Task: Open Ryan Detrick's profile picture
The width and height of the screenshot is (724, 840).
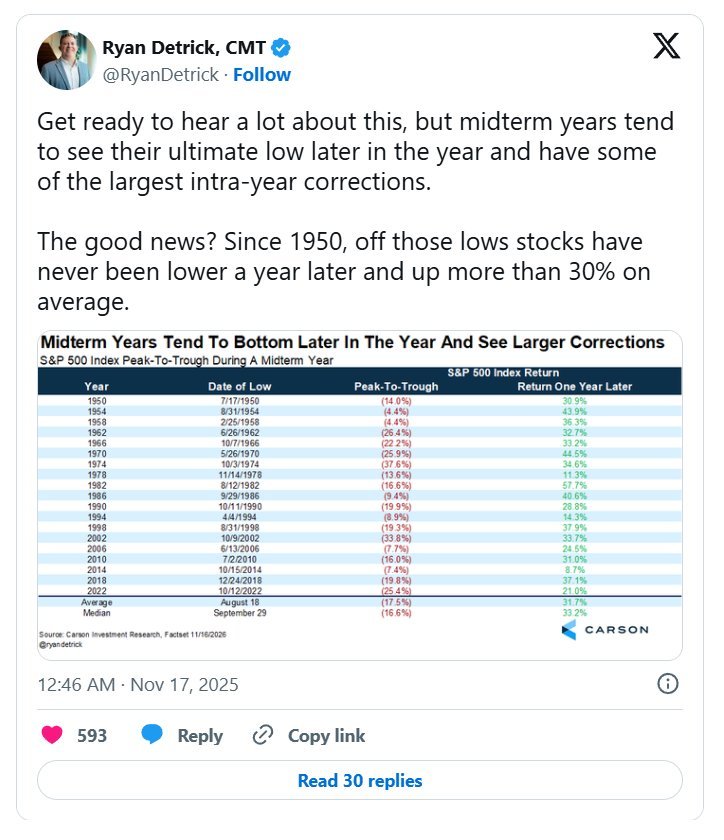Action: tap(66, 59)
